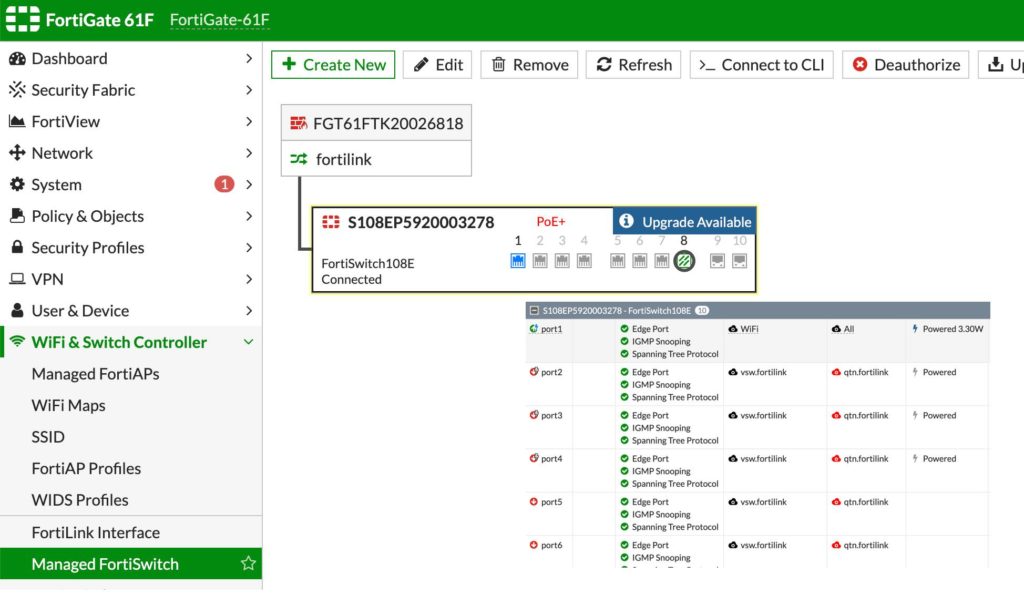Select the port4 row in table
The image size is (1024, 595).
tap(552, 459)
